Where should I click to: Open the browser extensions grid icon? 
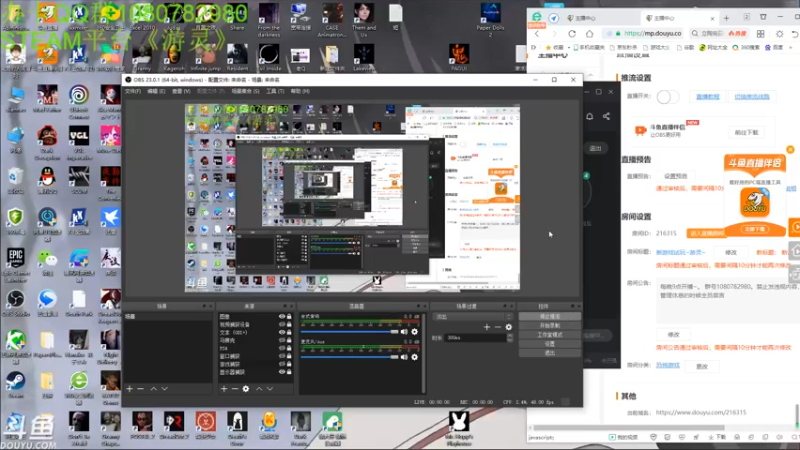coord(761,34)
